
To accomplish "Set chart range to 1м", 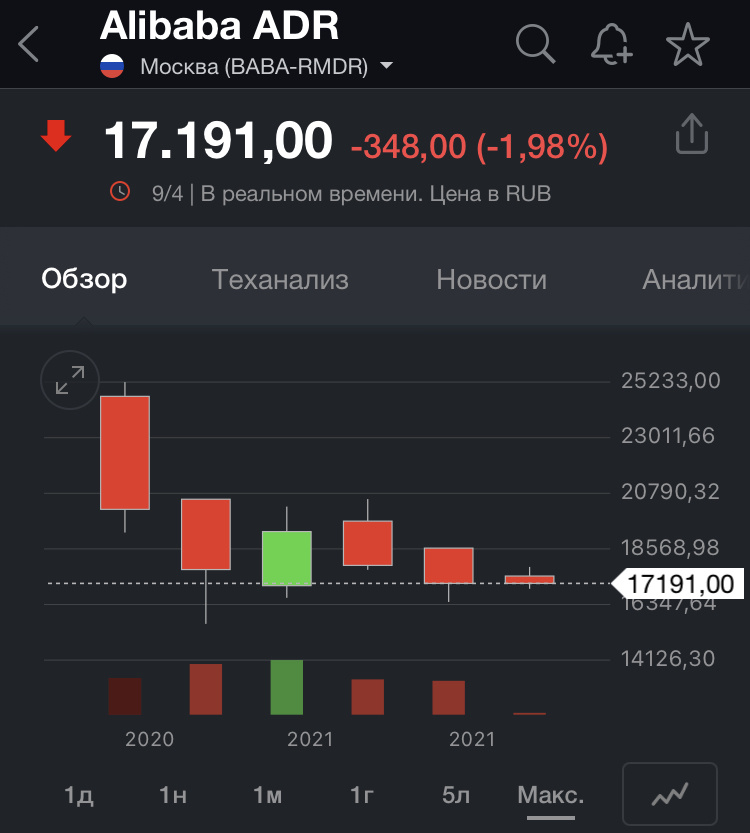I will (267, 795).
